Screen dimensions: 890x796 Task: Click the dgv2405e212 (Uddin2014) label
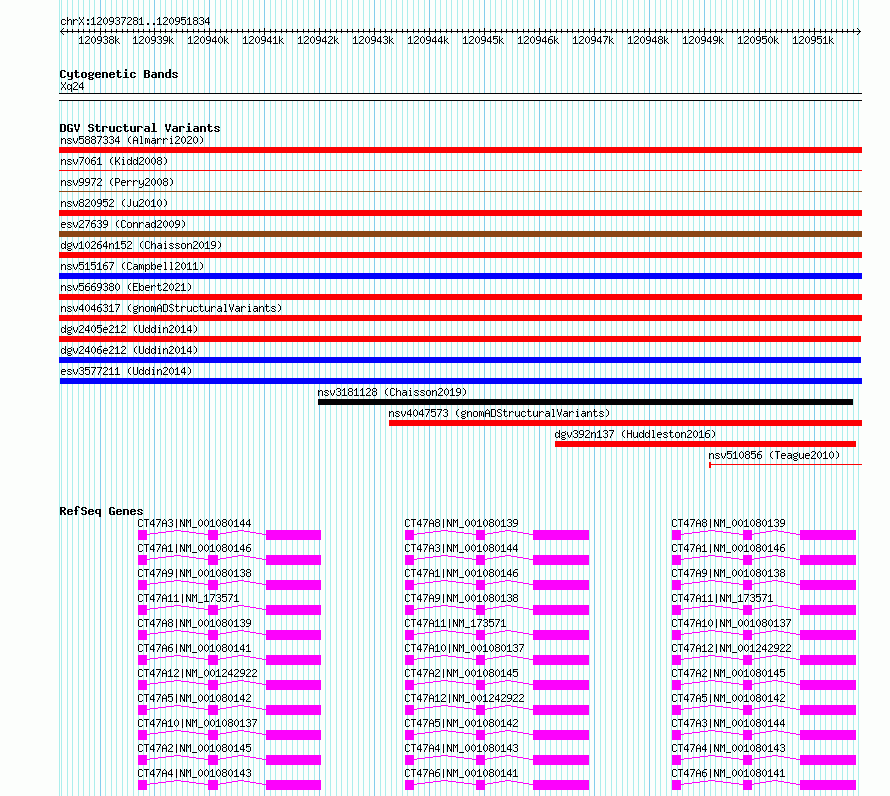(129, 329)
